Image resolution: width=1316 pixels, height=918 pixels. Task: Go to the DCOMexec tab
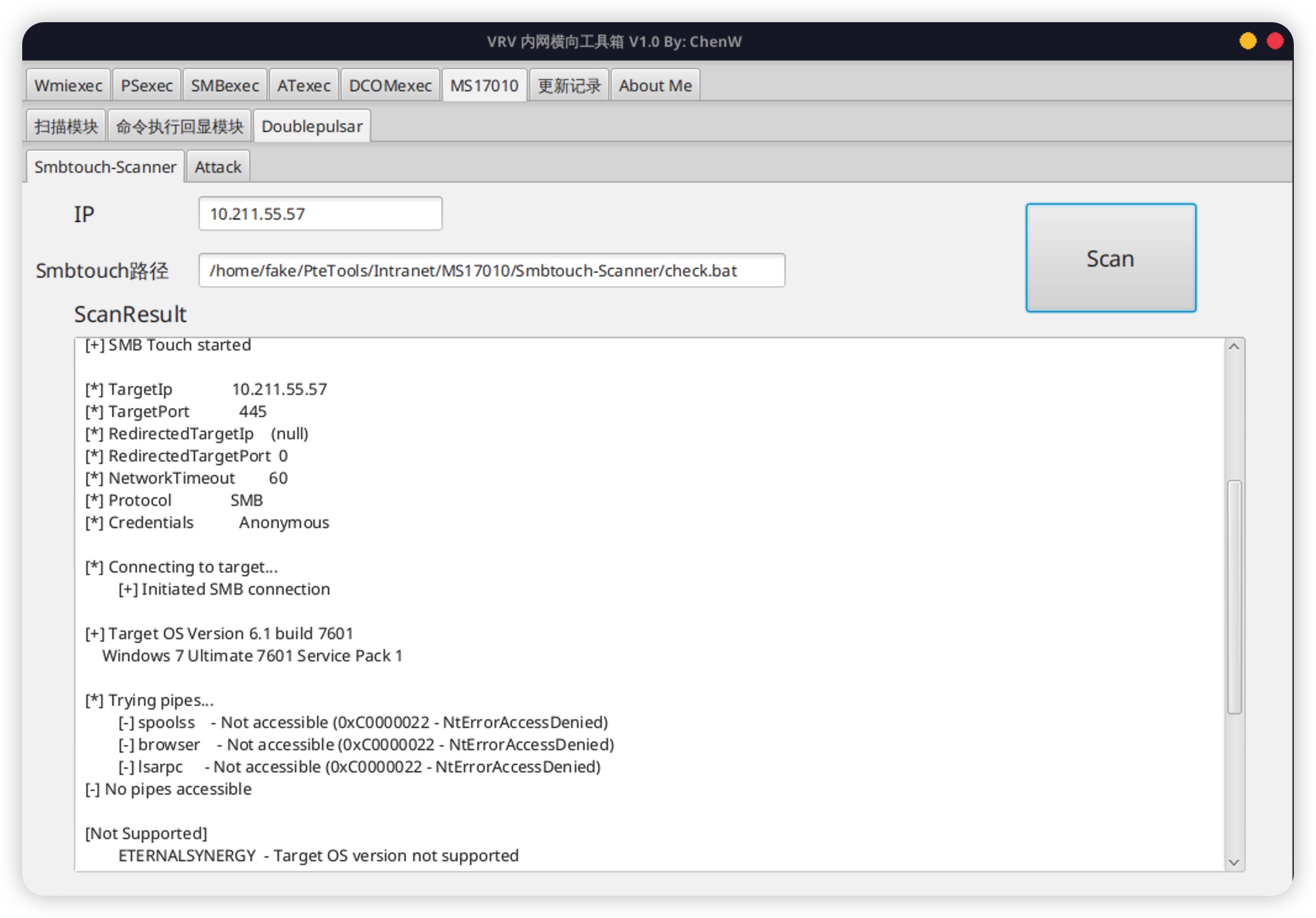(x=390, y=86)
